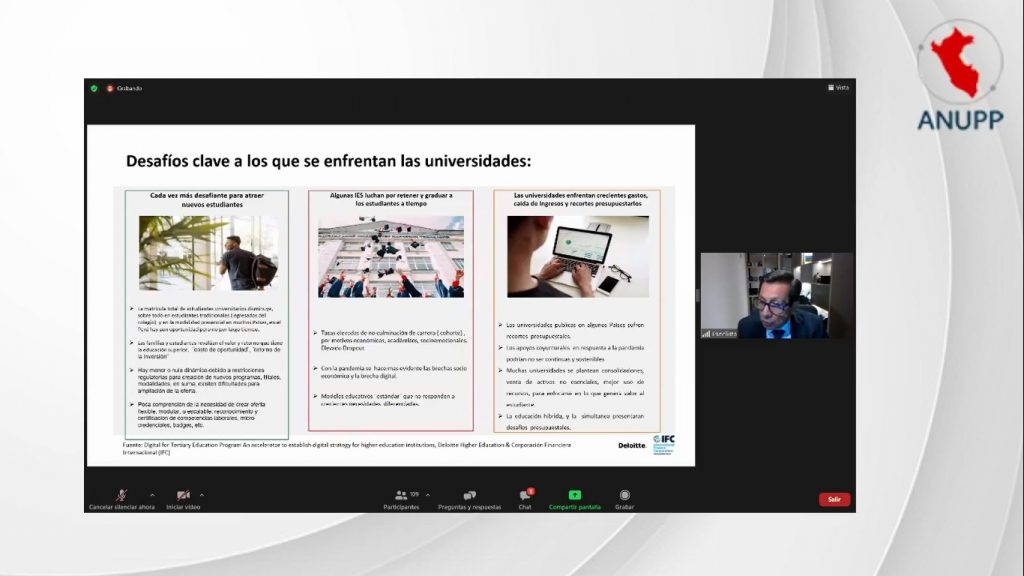Screen dimensions: 1024x576
Task: Click the slide title 'Desafíos clave a los que se enfrentan las universidades:'
Action: coord(328,161)
